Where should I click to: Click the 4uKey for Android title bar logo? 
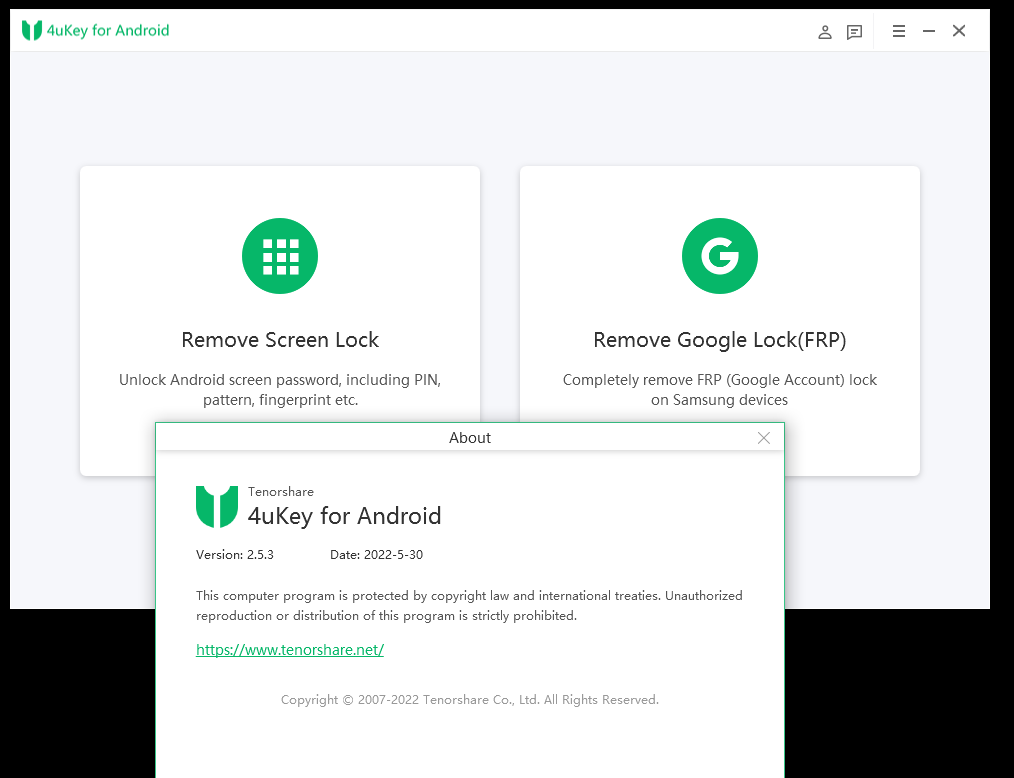(96, 30)
